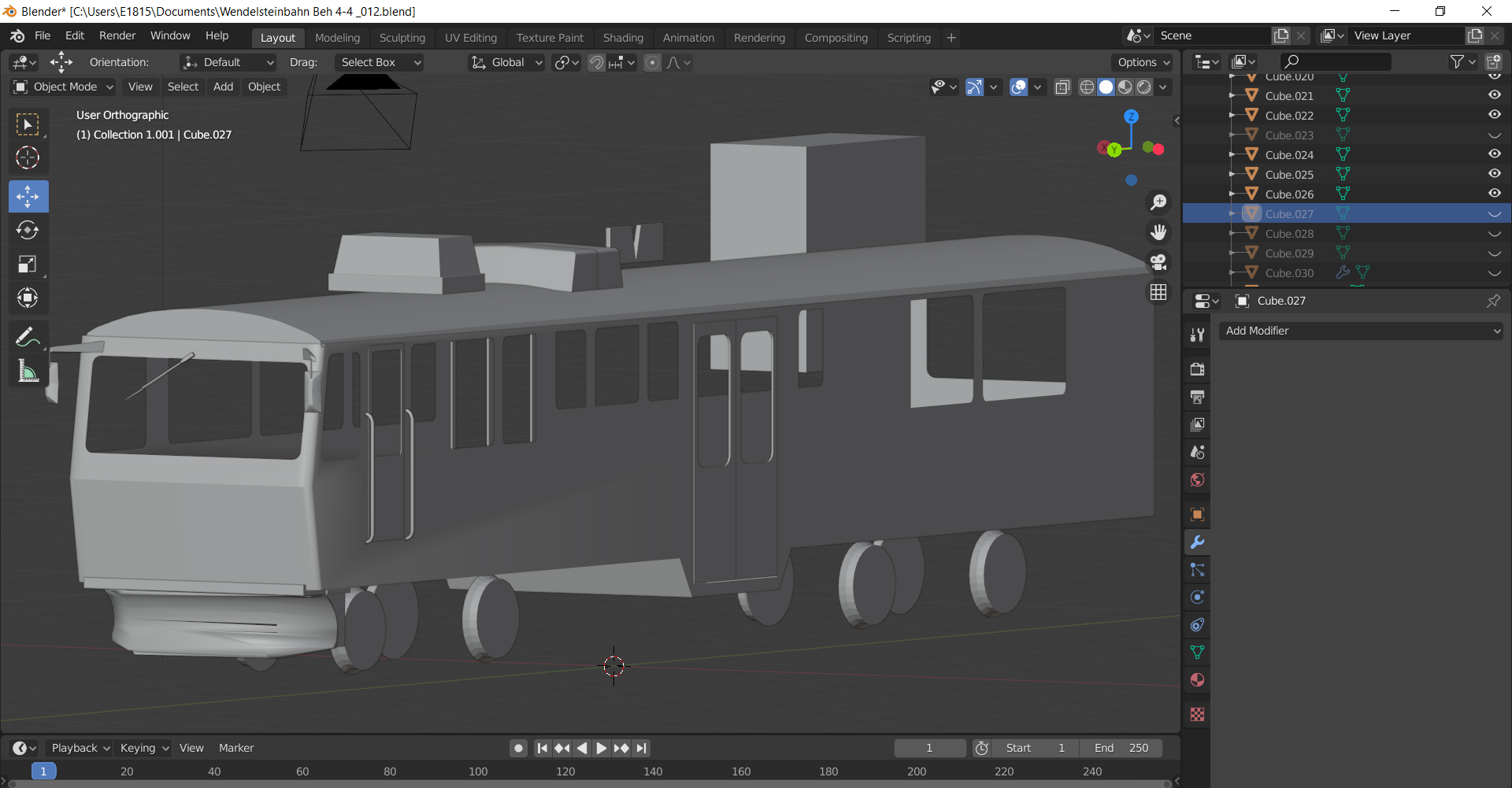Expand the Cube.025 tree item
The image size is (1512, 788).
pos(1232,174)
